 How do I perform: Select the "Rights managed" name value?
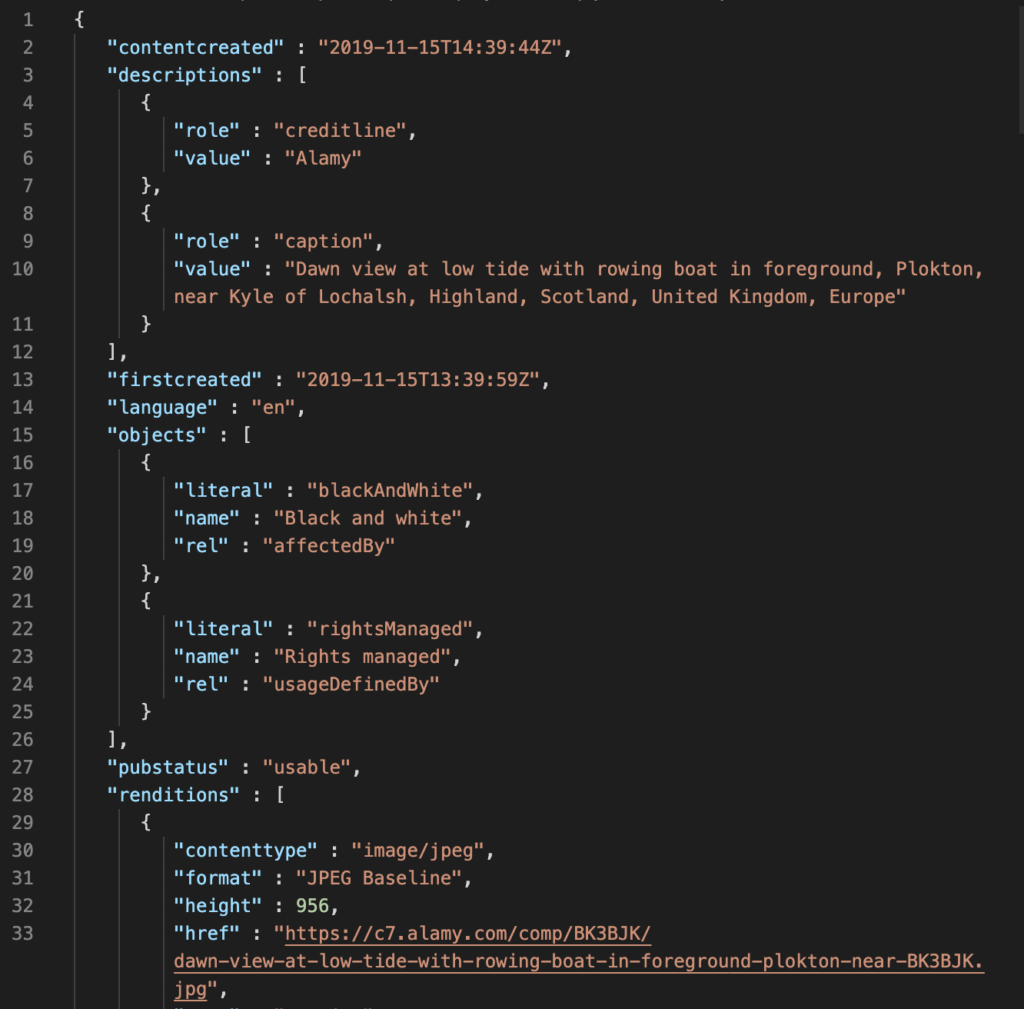click(362, 656)
